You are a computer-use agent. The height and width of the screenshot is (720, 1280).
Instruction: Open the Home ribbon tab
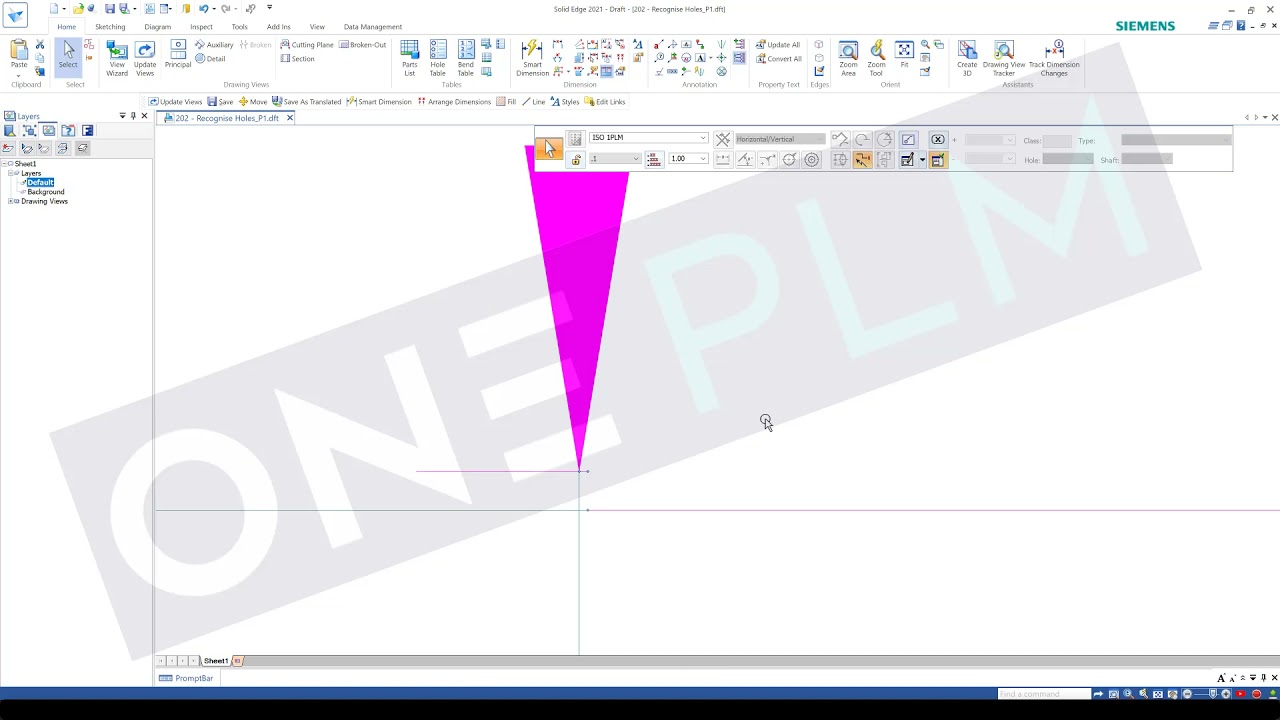point(66,27)
